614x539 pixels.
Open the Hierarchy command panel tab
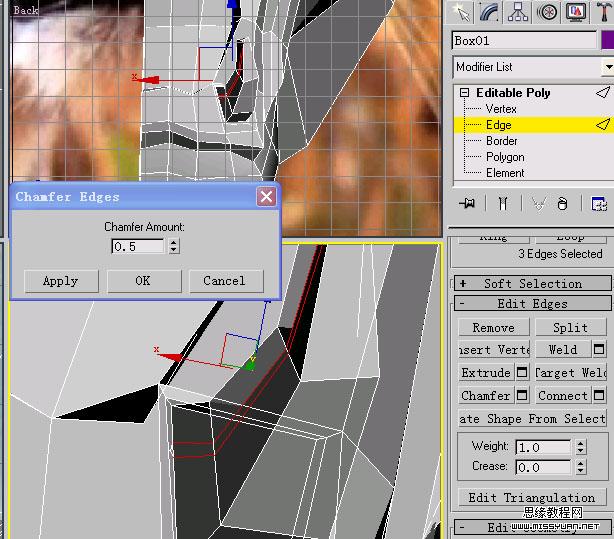tap(518, 12)
